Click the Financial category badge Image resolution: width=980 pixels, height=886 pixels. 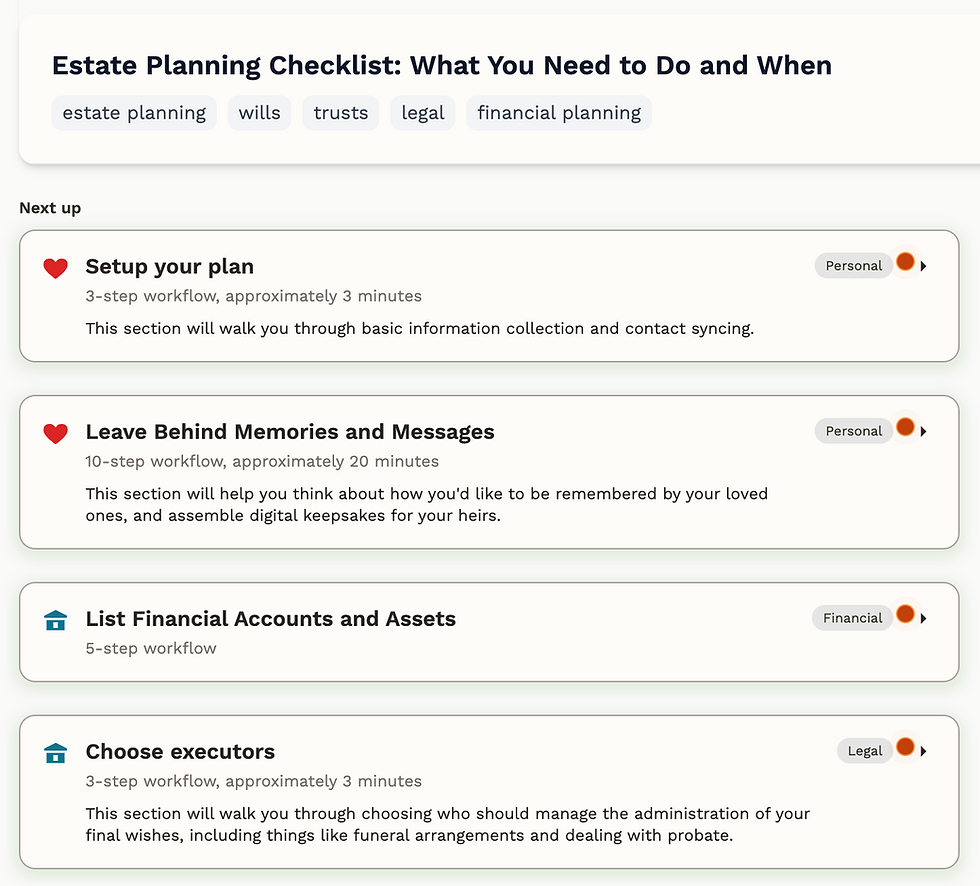[x=852, y=618]
